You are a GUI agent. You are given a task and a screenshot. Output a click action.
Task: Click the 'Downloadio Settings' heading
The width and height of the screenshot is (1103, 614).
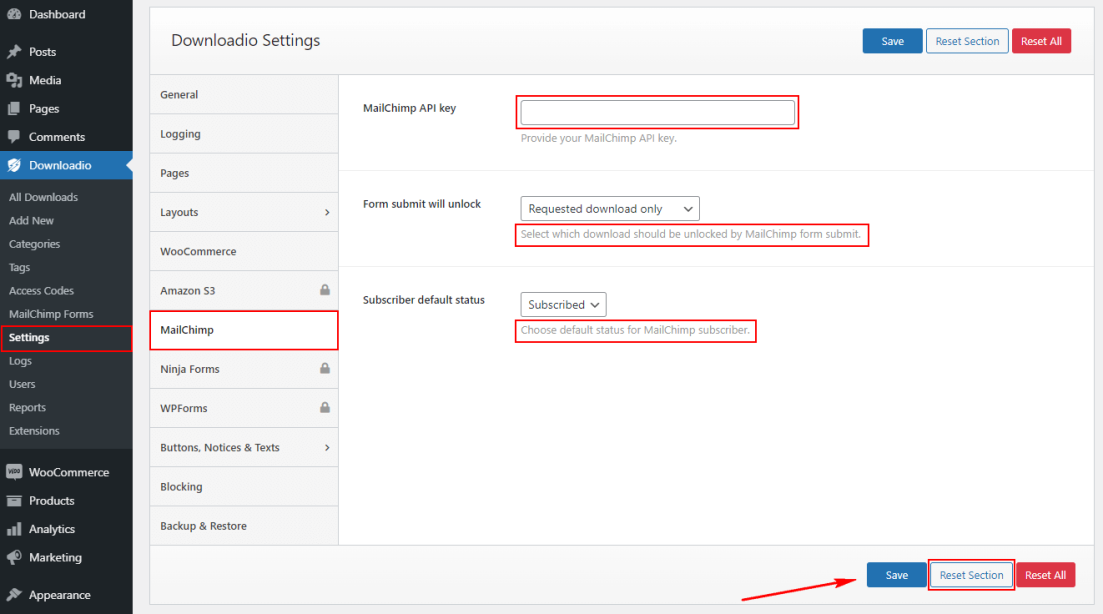(246, 40)
